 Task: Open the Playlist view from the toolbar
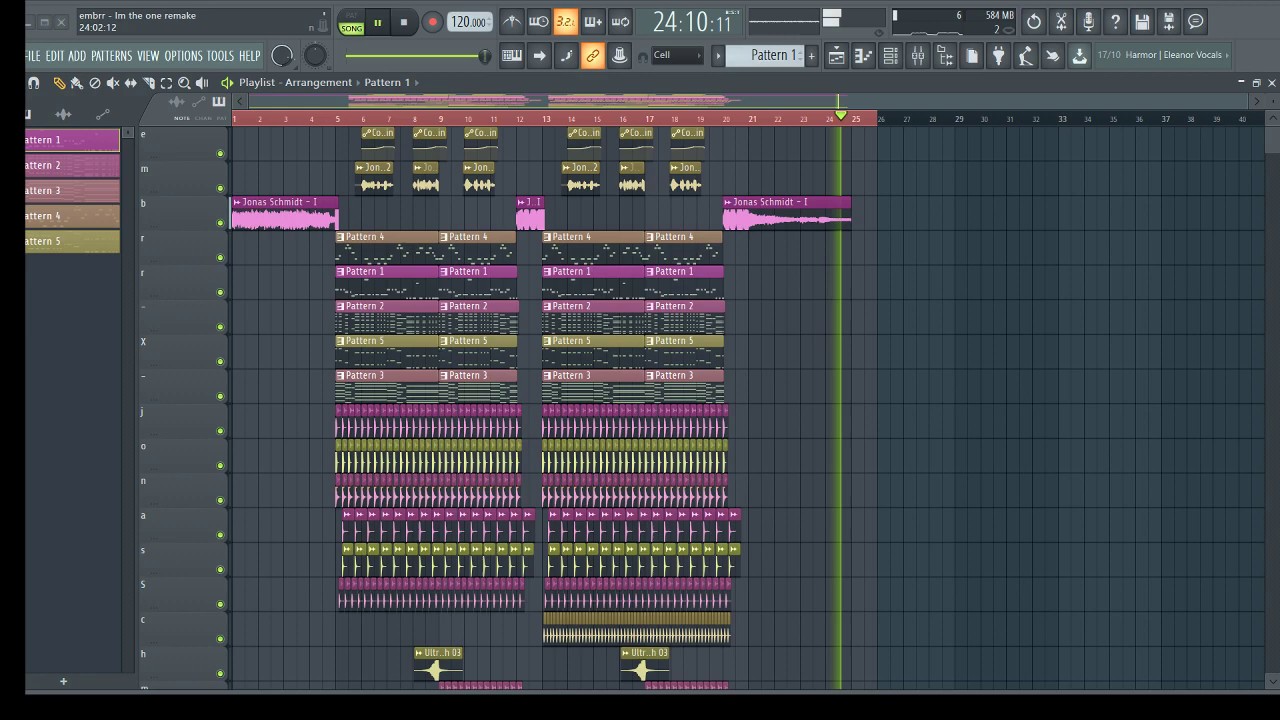coord(837,56)
